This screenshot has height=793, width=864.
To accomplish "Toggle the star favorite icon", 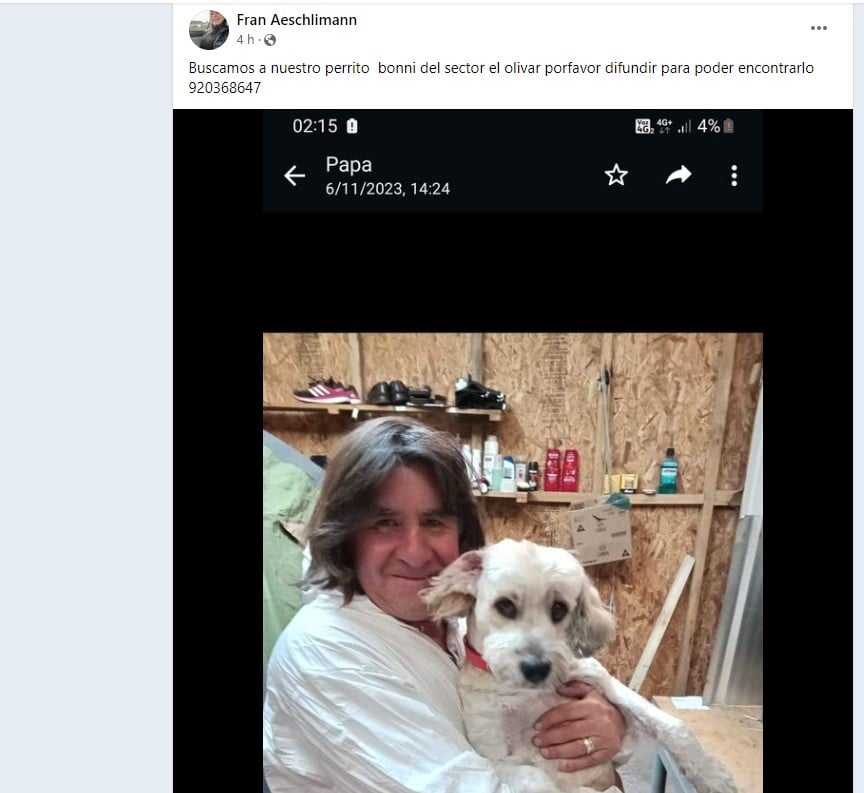I will 616,175.
